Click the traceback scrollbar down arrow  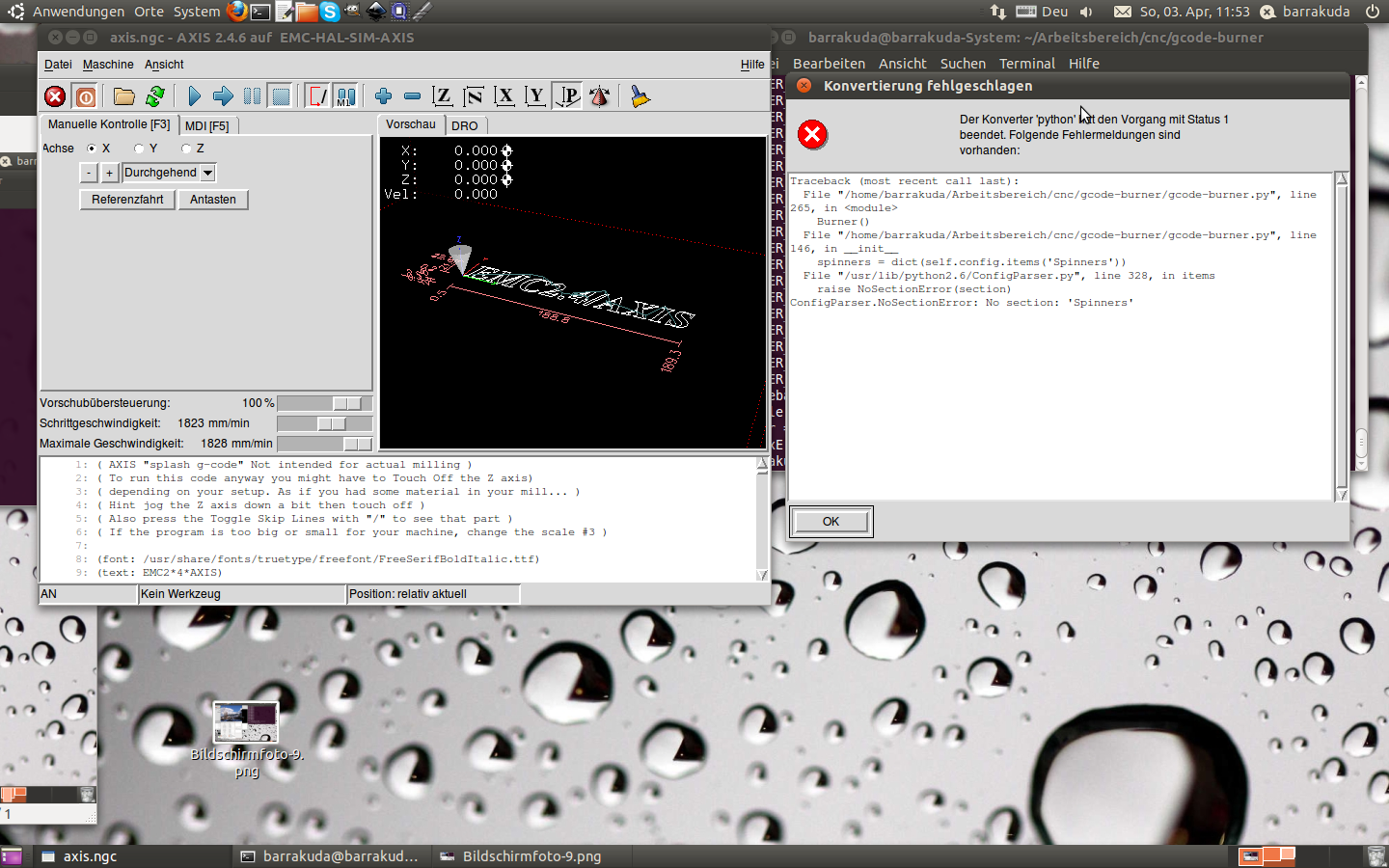[1341, 495]
